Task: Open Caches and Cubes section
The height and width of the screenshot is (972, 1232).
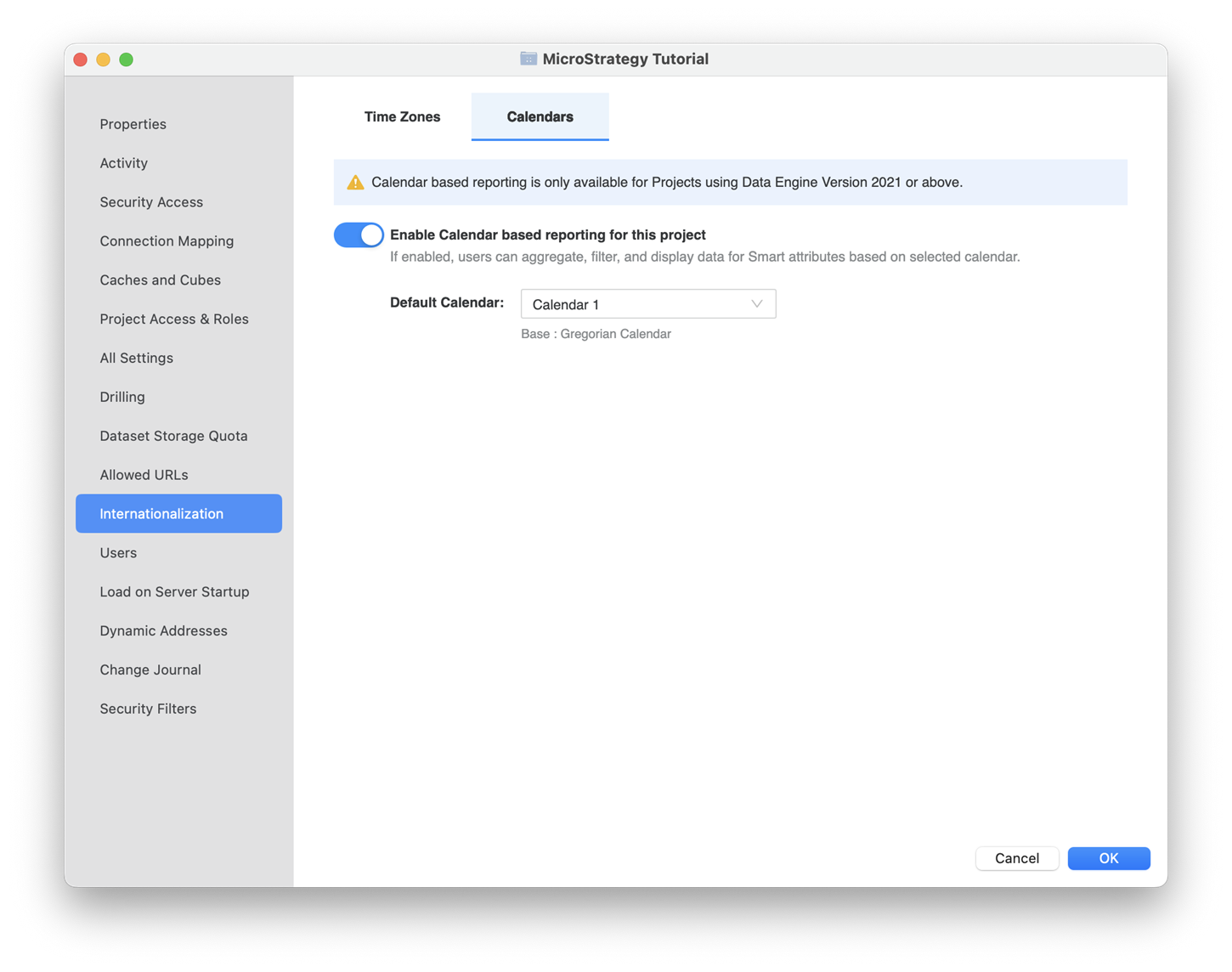Action: [161, 280]
